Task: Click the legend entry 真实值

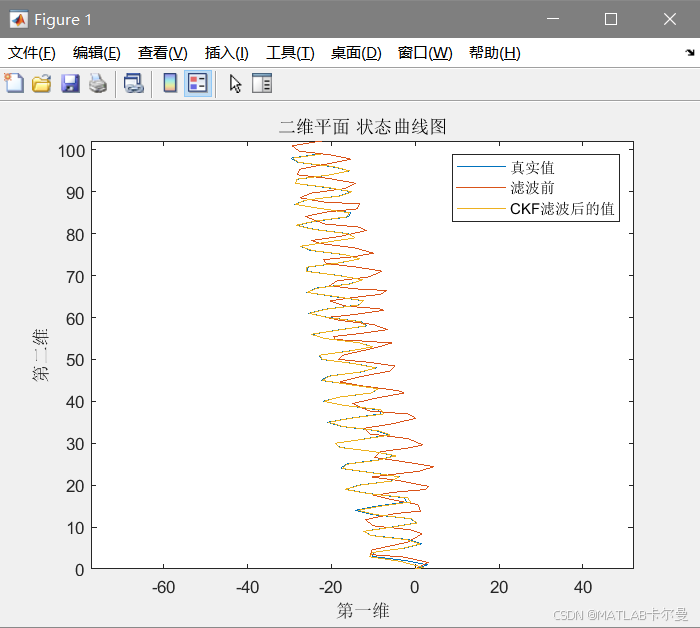Action: [532, 167]
